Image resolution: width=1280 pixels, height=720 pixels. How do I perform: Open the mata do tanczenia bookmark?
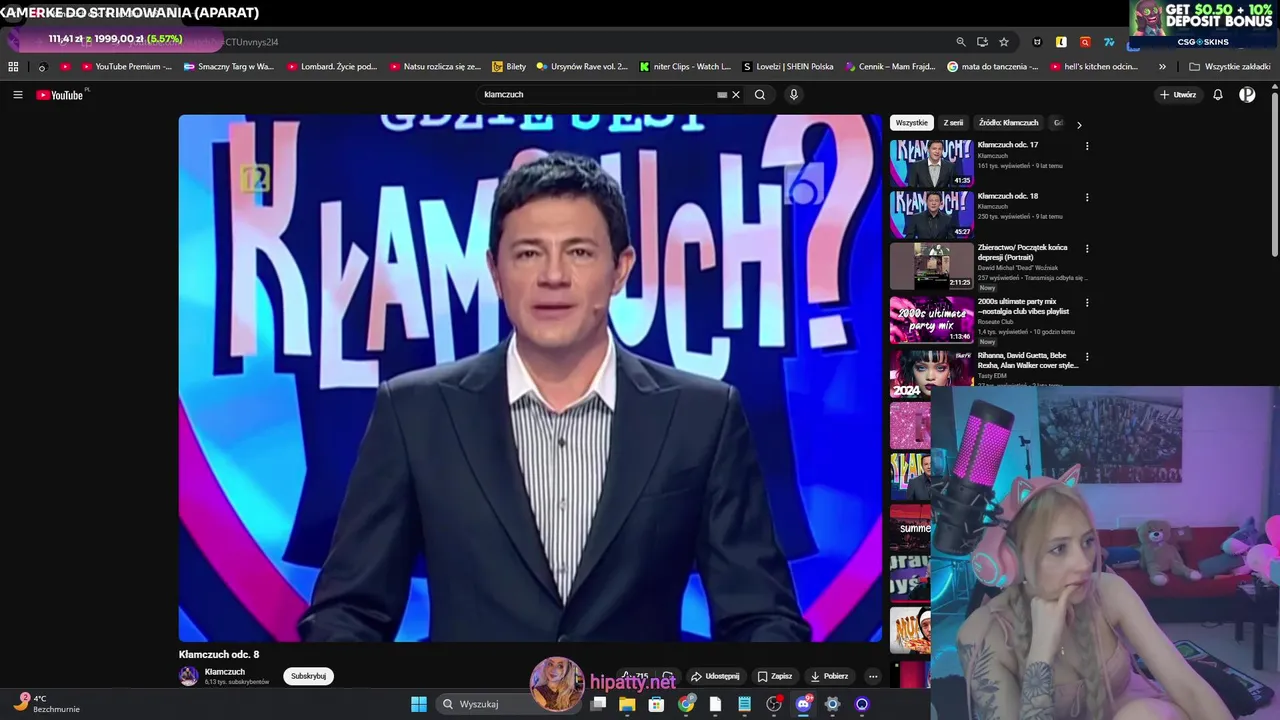tap(993, 67)
